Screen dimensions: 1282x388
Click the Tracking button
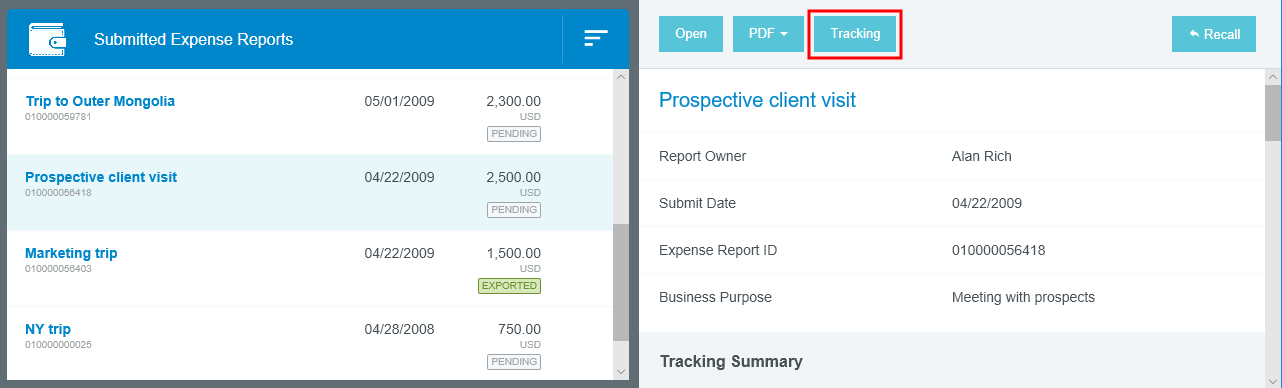[855, 34]
